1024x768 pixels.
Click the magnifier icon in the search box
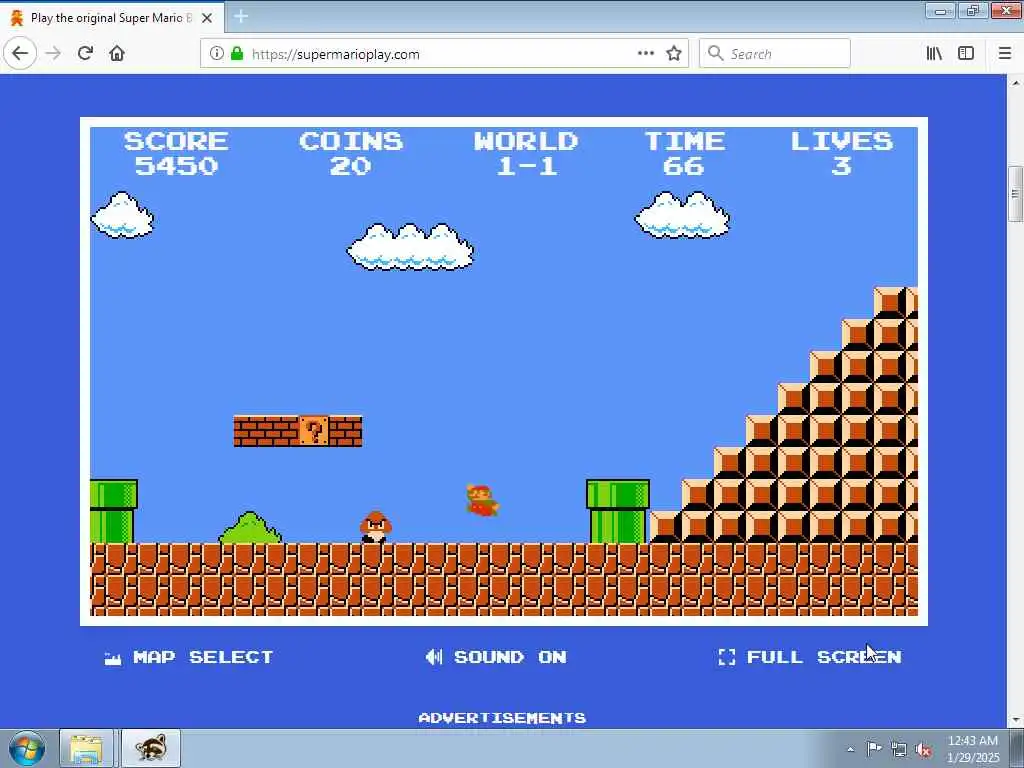pos(716,54)
